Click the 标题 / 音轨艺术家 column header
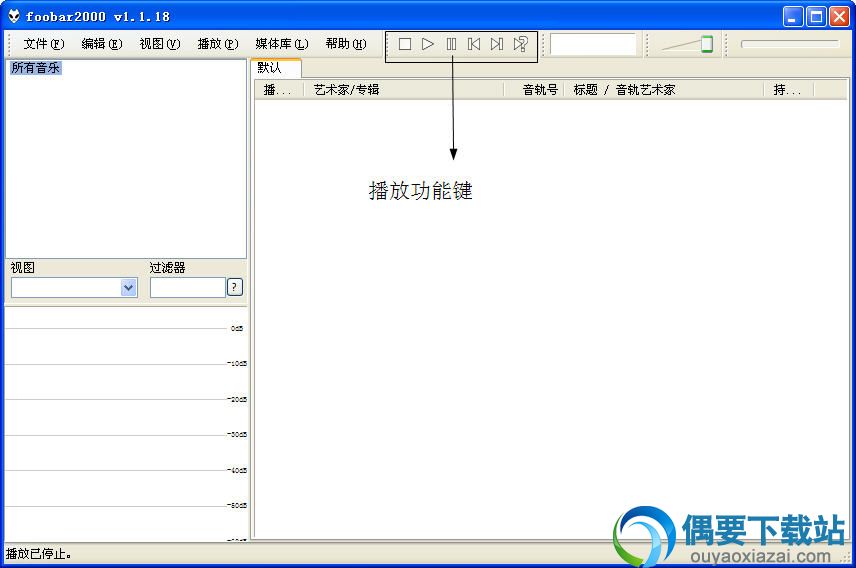This screenshot has height=568, width=856. tap(663, 90)
